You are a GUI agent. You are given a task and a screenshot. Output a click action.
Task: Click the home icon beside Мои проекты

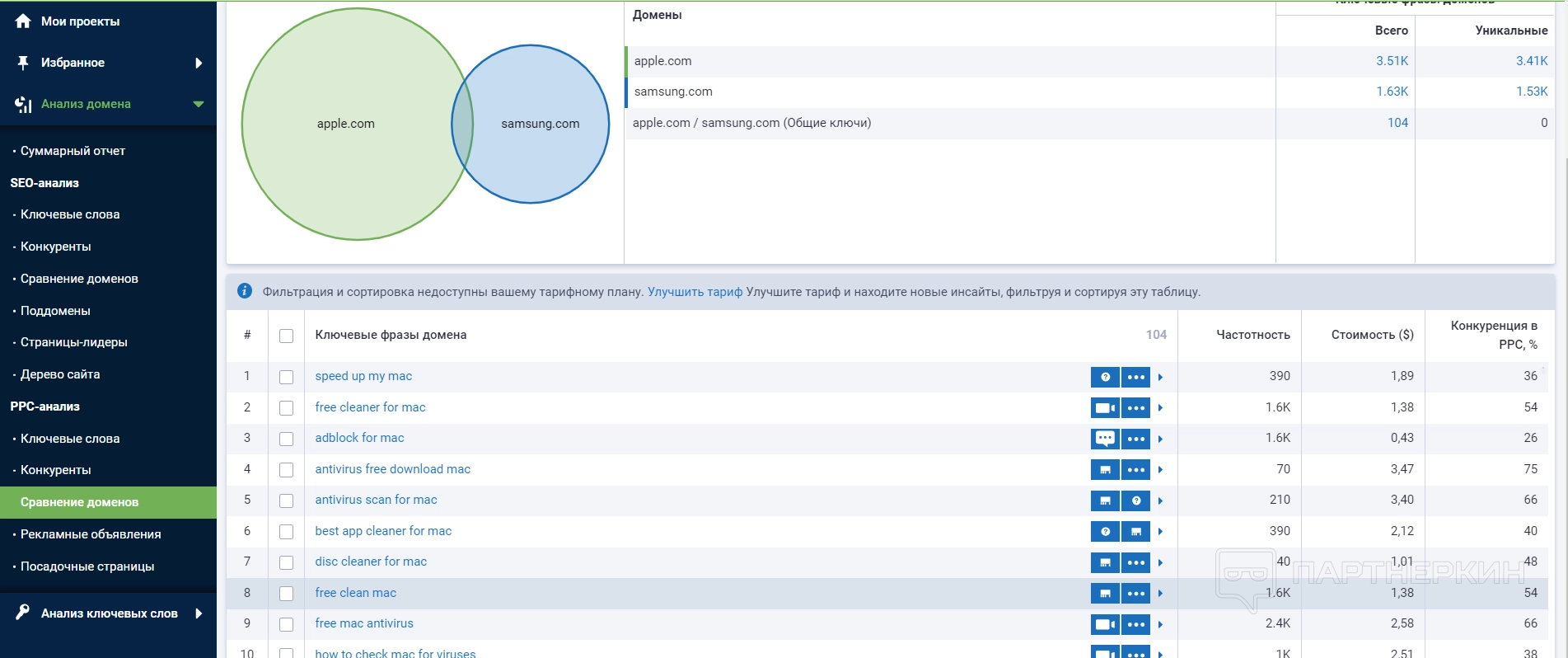[x=23, y=21]
